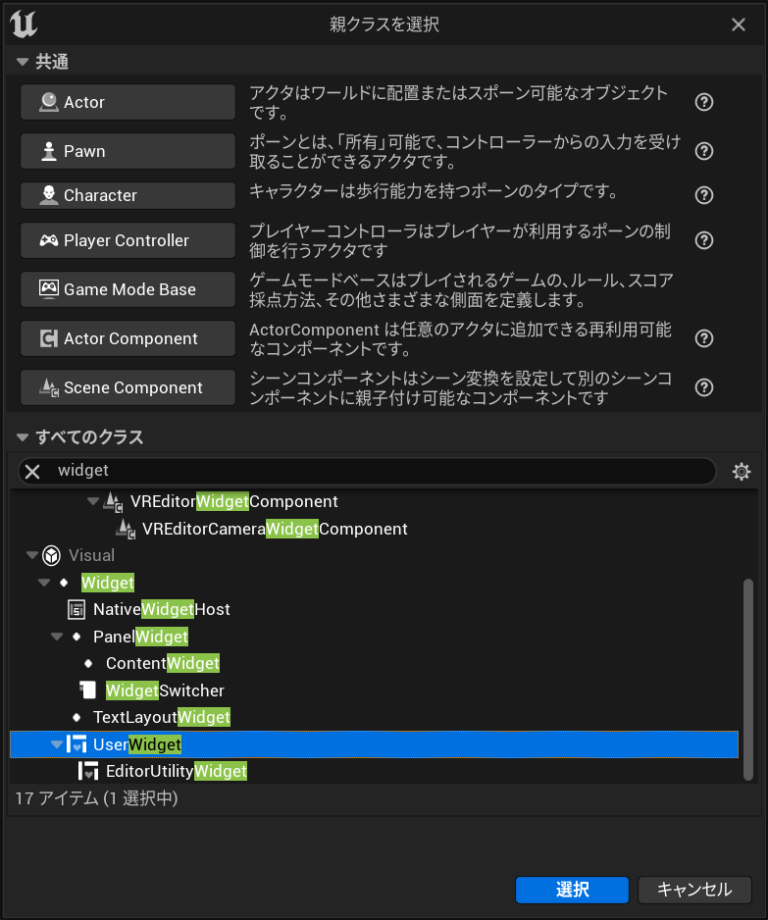Image resolution: width=768 pixels, height=920 pixels.
Task: Click the NativeWidgetHost class icon
Action: coord(77,610)
